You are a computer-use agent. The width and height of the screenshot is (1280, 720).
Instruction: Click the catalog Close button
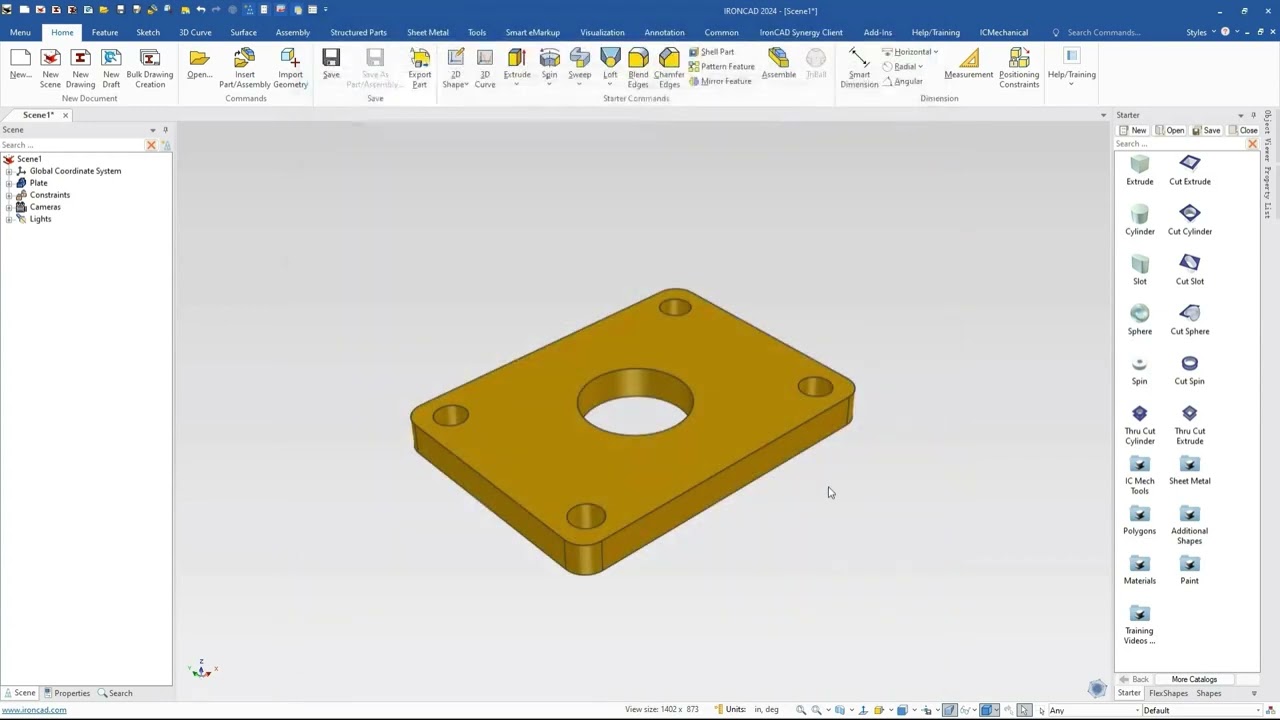pyautogui.click(x=1243, y=130)
